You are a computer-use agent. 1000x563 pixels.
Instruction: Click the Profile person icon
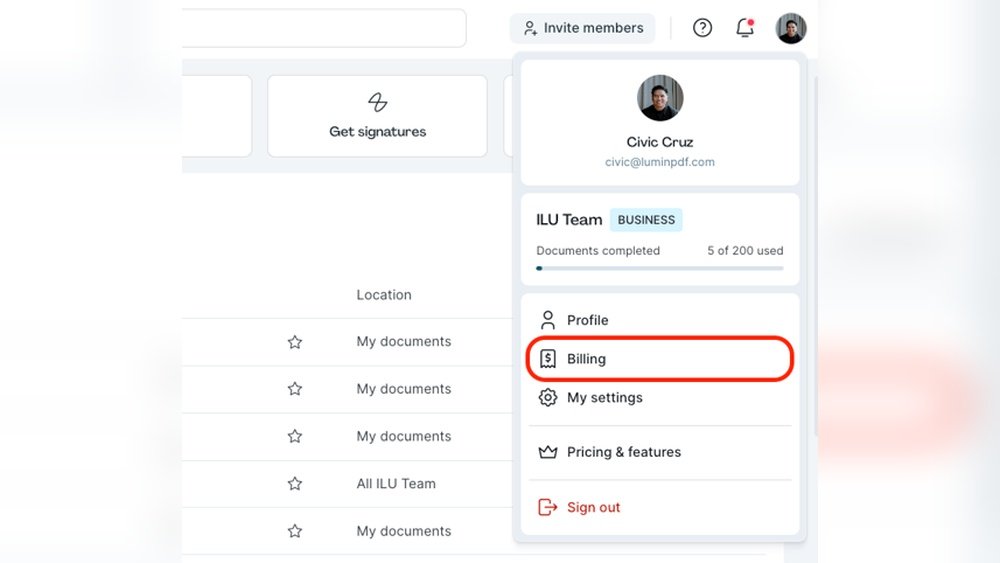(x=548, y=320)
